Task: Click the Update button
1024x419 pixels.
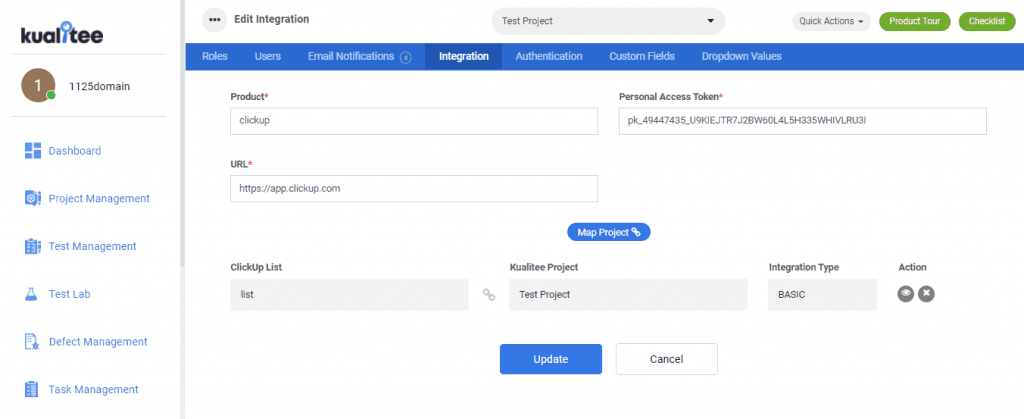Action: click(x=551, y=359)
